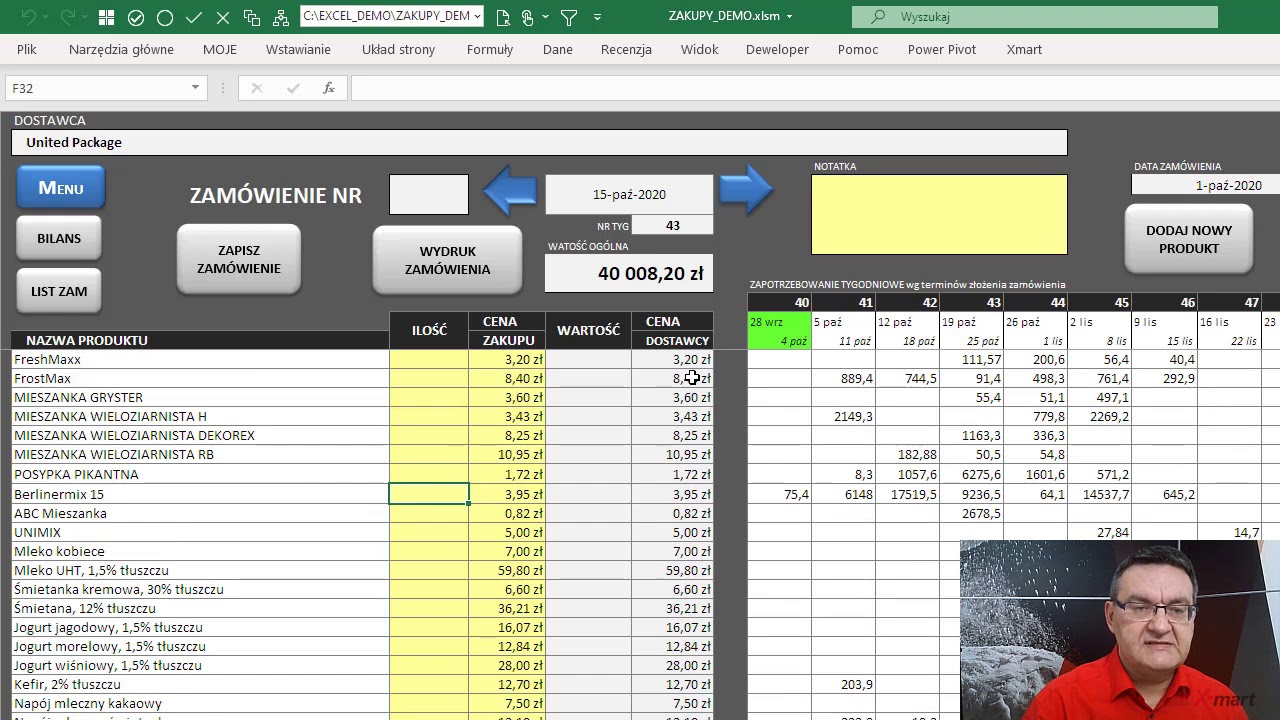The image size is (1280, 720).
Task: Select yellow ILOŚĆ cell for FreshMaxx
Action: (429, 359)
